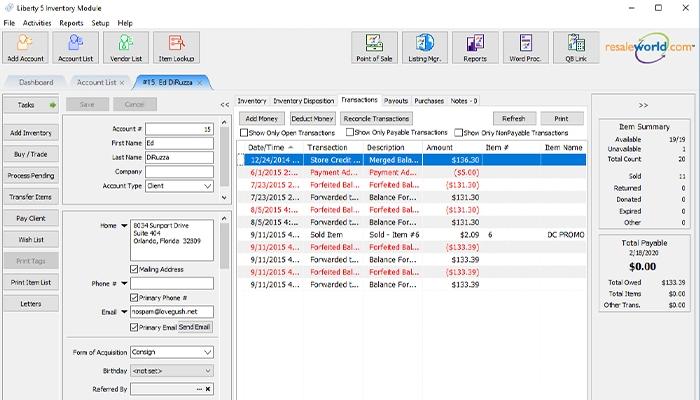700x400 pixels.
Task: Click the Print button
Action: (562, 119)
